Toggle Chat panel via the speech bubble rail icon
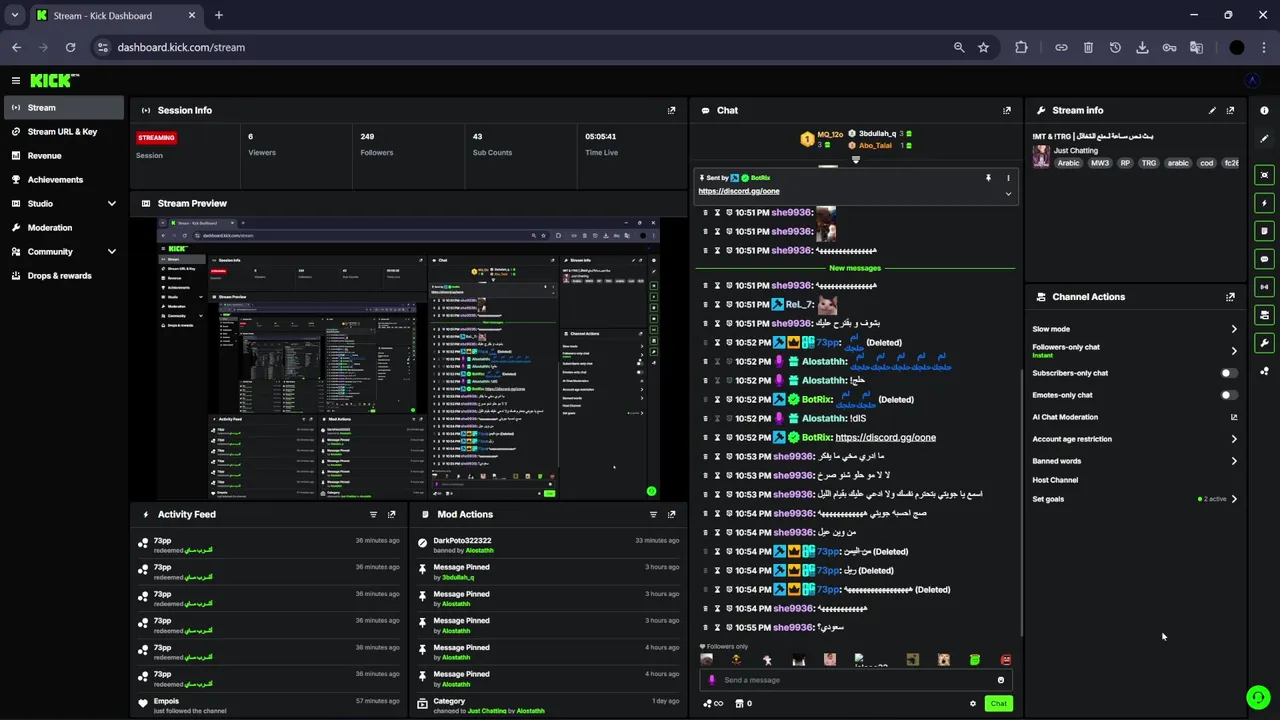The height and width of the screenshot is (720, 1280). tap(1264, 259)
